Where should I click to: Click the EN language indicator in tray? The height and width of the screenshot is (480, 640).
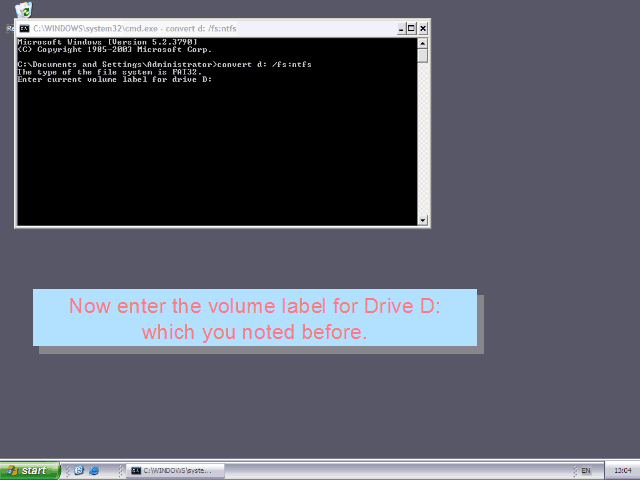[586, 470]
